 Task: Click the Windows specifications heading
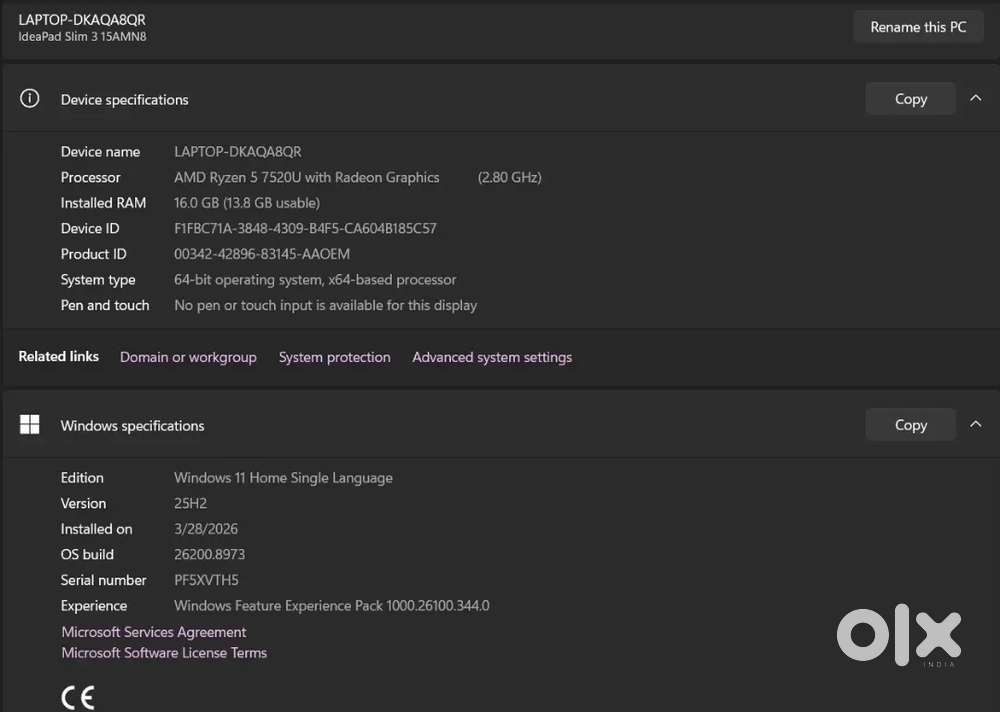(x=132, y=426)
